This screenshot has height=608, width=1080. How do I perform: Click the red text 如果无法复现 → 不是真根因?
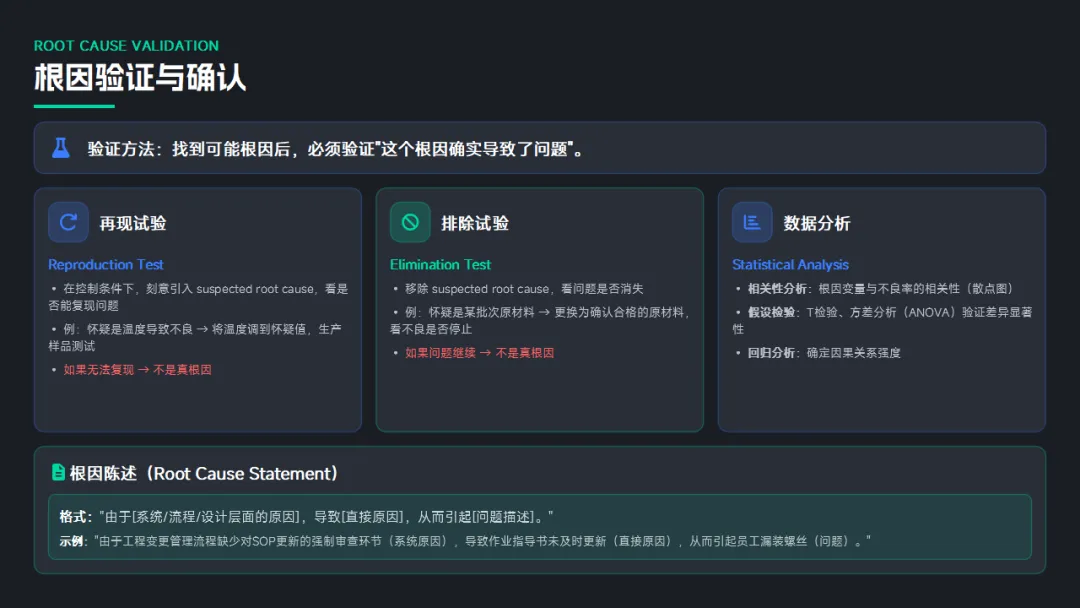pyautogui.click(x=137, y=370)
